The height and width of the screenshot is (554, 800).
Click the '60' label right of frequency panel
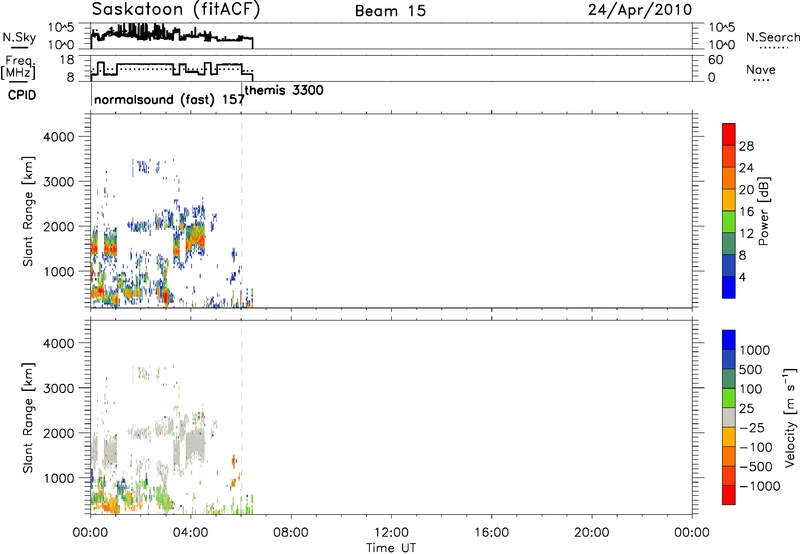[x=716, y=60]
